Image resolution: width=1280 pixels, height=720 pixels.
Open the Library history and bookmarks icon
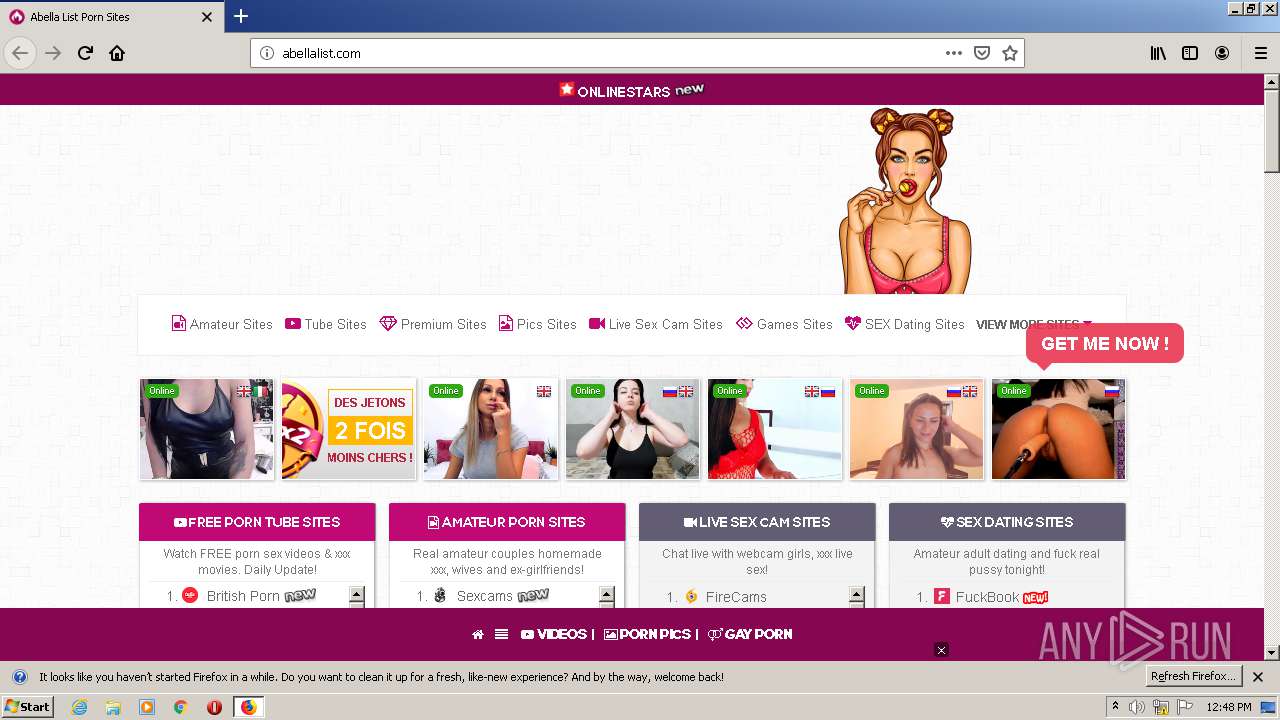point(1158,53)
